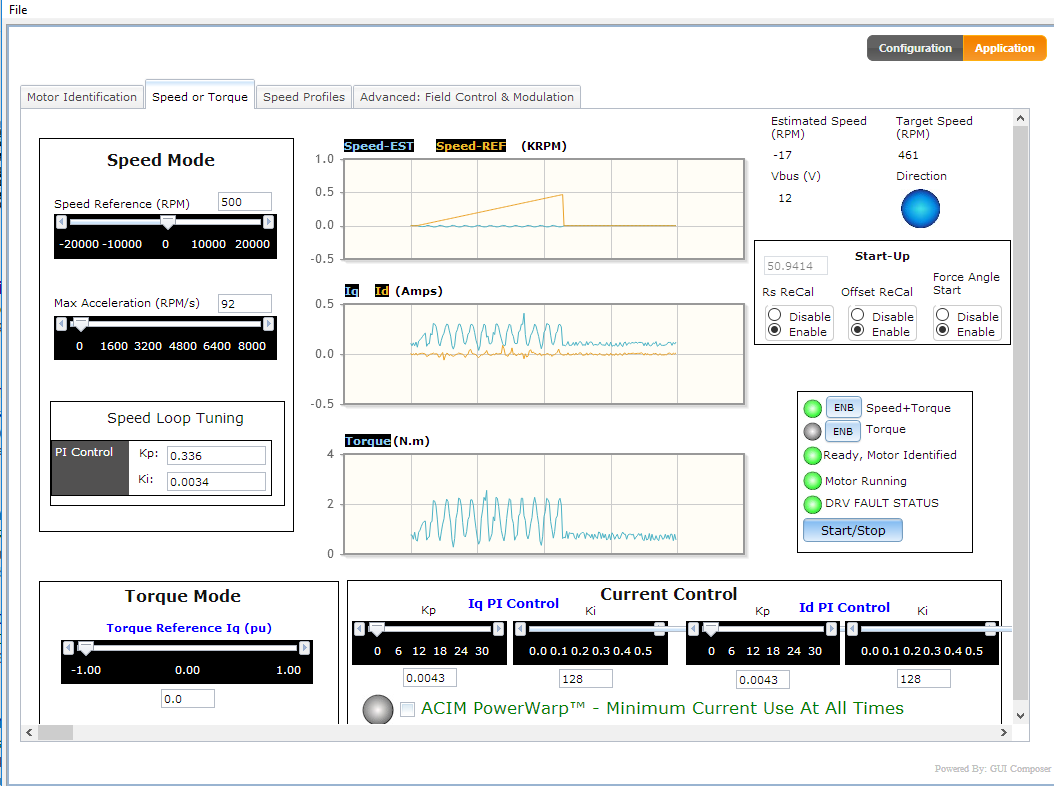
Task: Click left arrow of Max Acceleration slider
Action: (61, 324)
